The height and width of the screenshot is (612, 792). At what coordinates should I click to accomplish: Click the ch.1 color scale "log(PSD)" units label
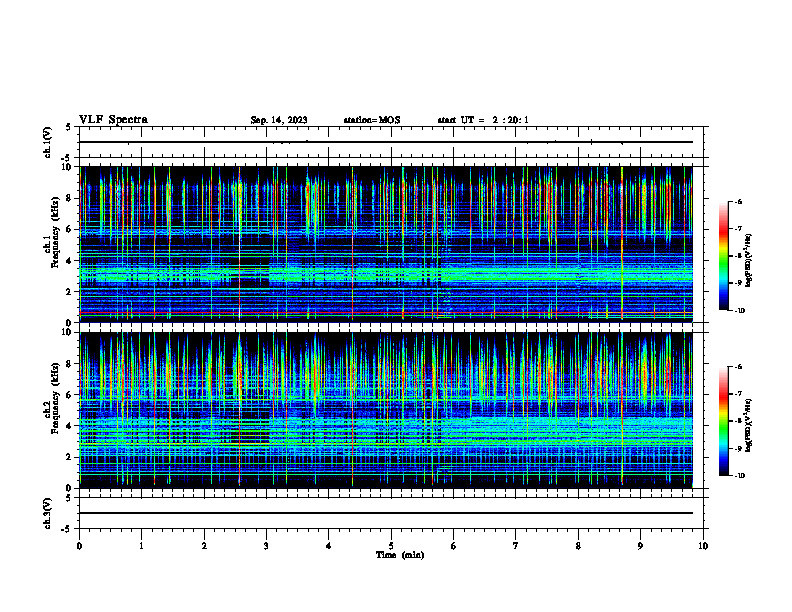[749, 260]
